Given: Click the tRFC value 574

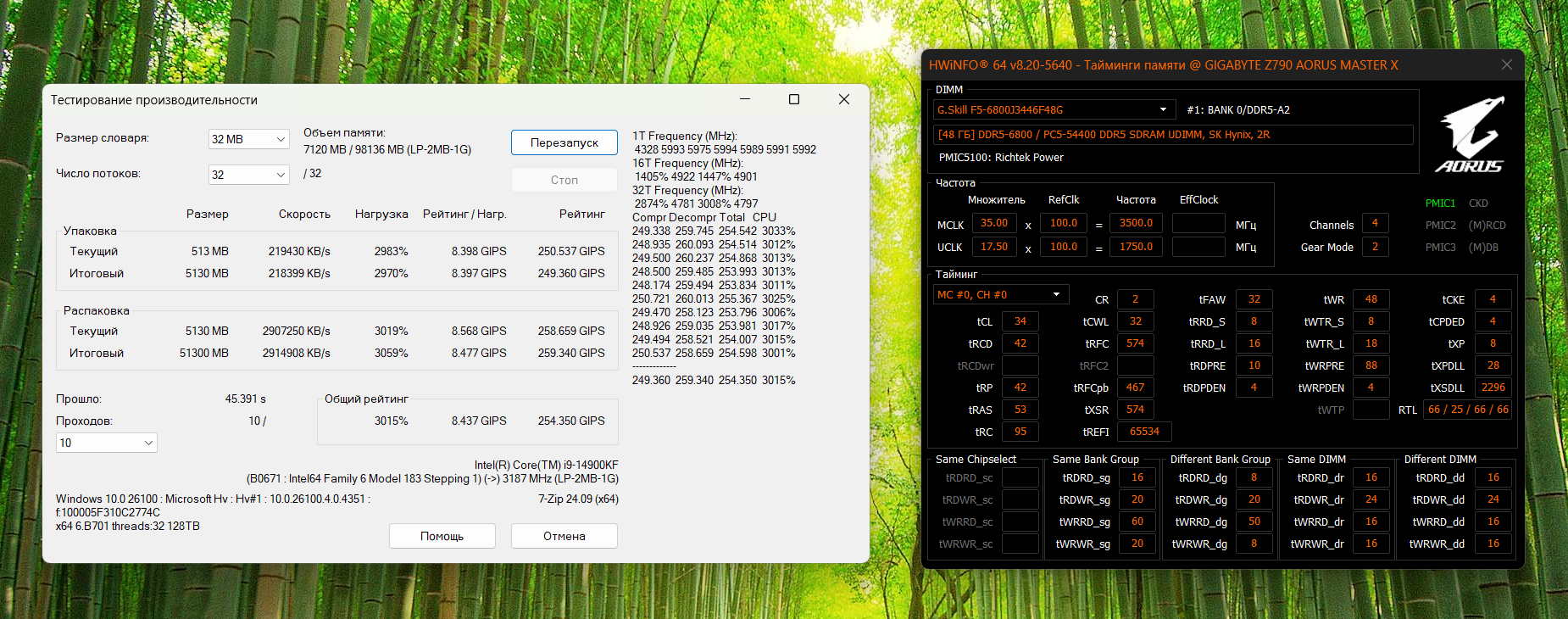Looking at the screenshot, I should (x=1136, y=343).
